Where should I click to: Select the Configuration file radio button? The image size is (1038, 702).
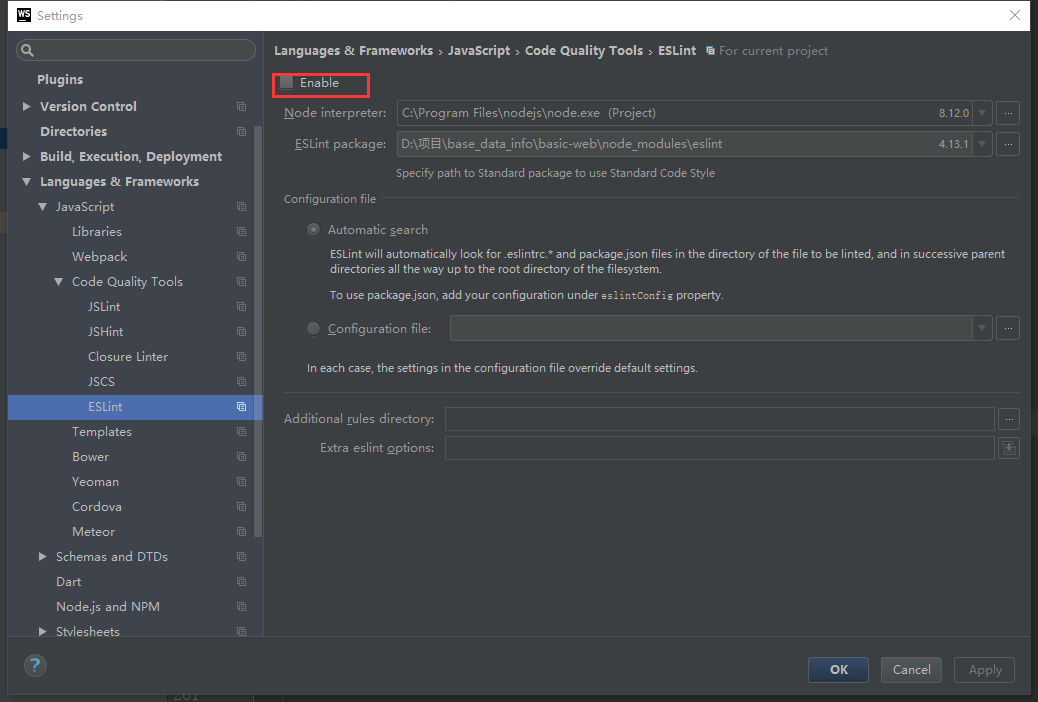pyautogui.click(x=313, y=328)
